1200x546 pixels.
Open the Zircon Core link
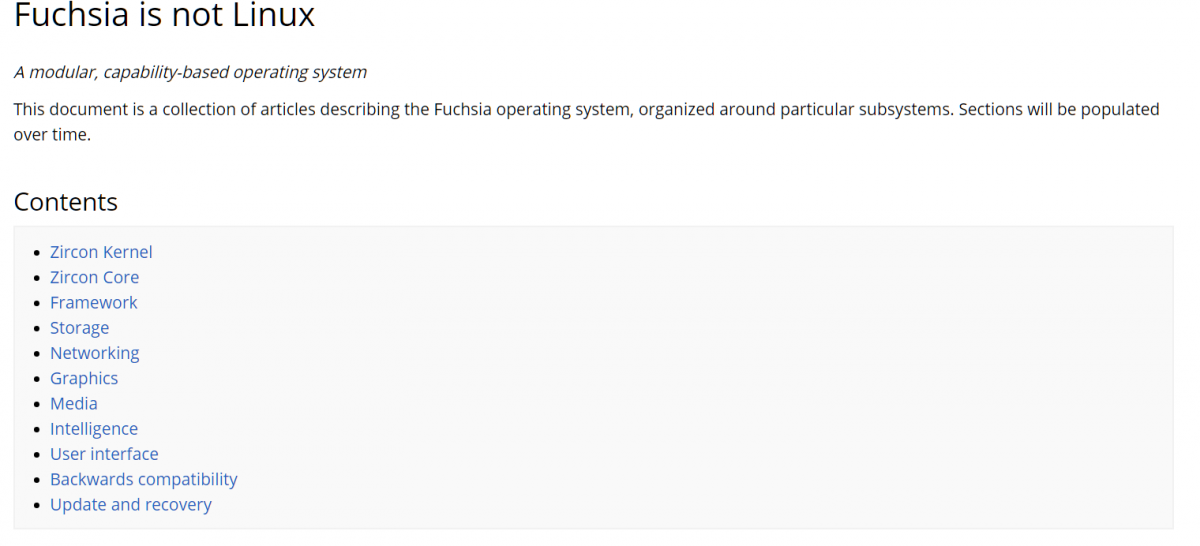point(94,277)
